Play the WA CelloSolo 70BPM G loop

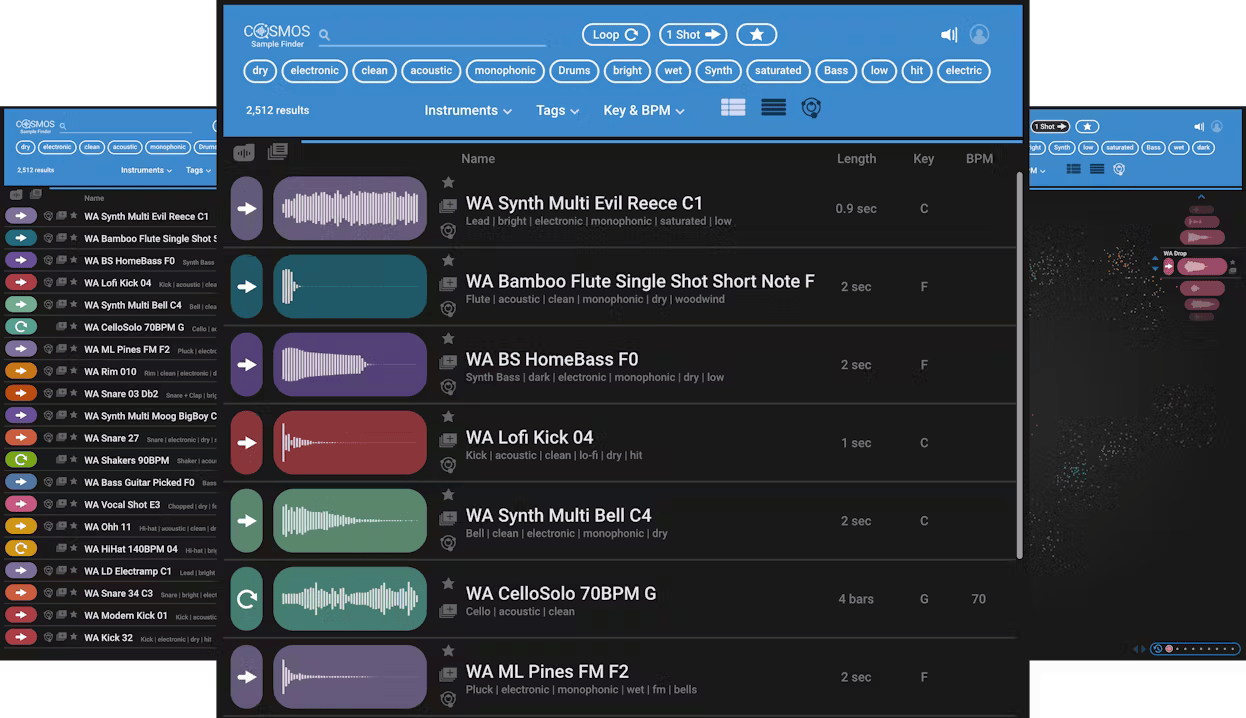247,599
